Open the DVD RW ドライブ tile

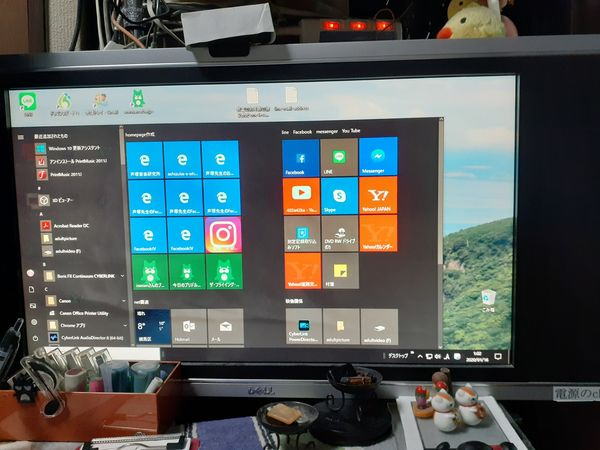click(x=340, y=233)
